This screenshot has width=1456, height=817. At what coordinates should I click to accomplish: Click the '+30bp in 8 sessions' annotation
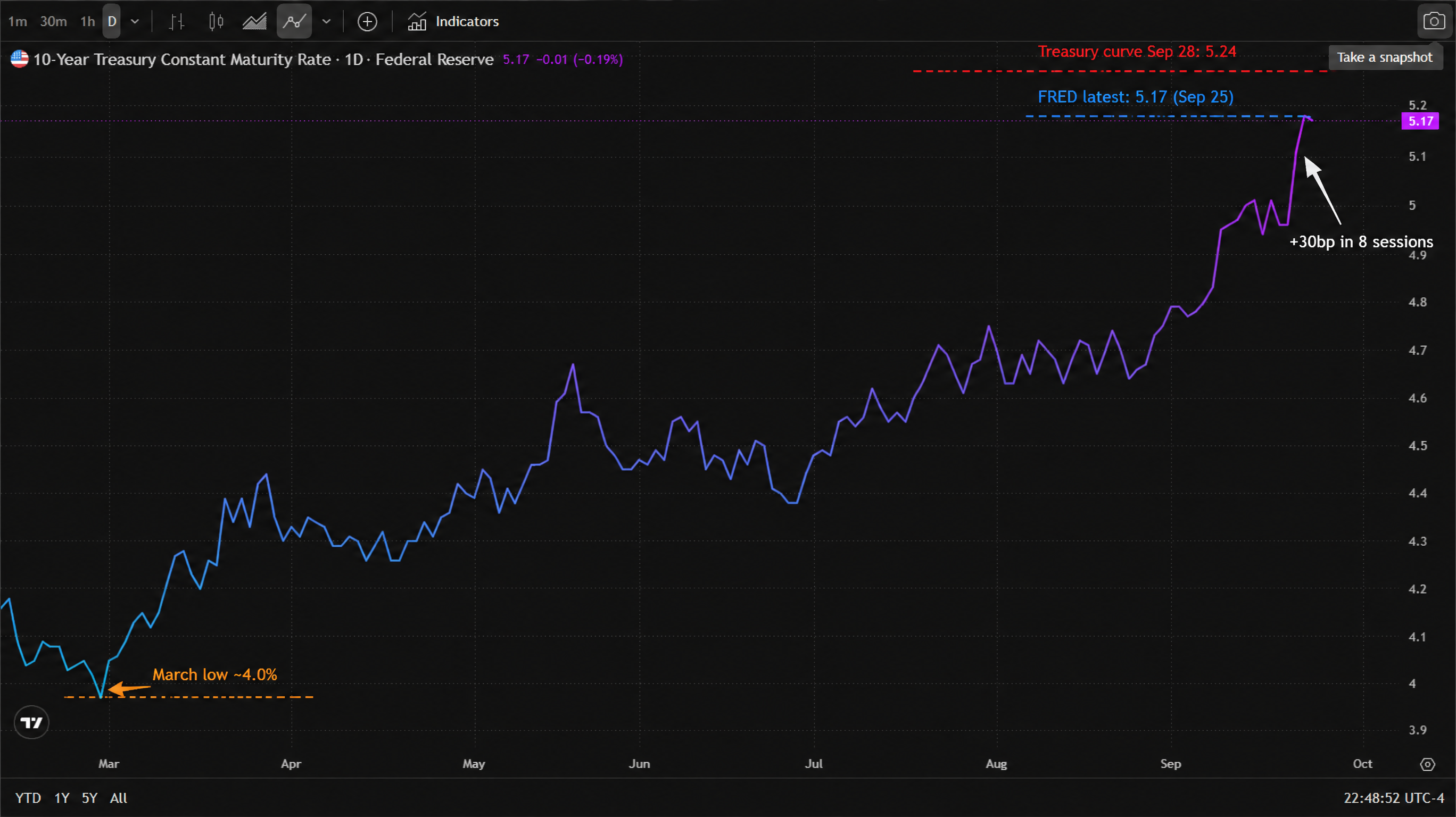coord(1361,242)
